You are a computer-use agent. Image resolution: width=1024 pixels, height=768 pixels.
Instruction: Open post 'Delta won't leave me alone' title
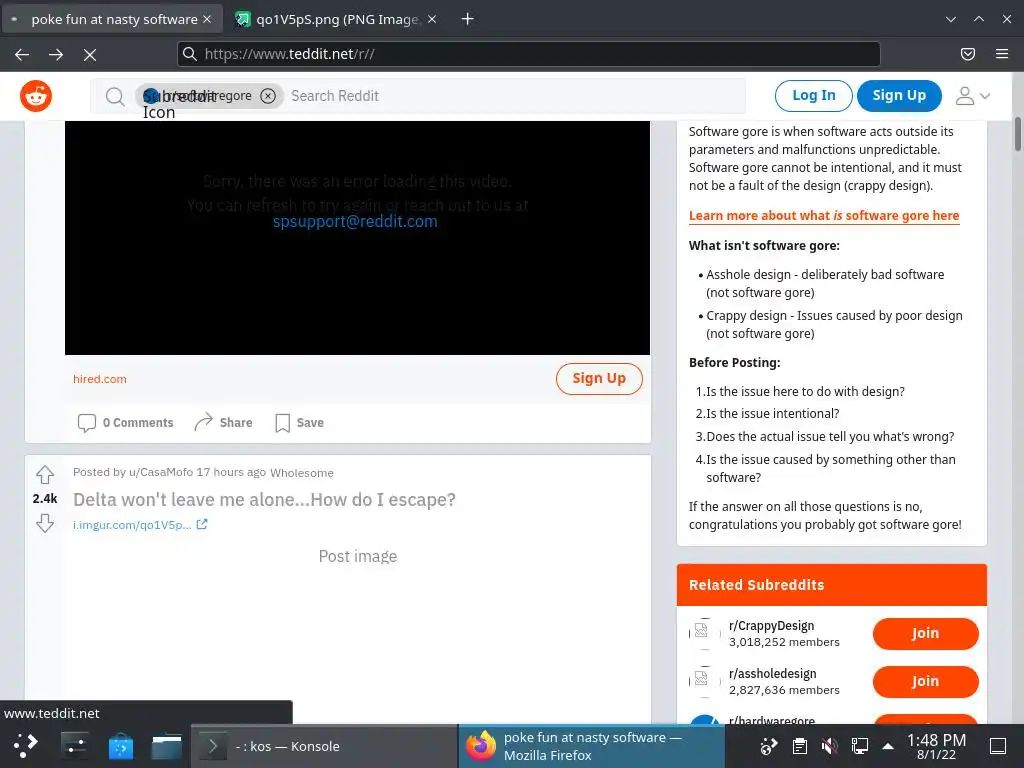[264, 500]
